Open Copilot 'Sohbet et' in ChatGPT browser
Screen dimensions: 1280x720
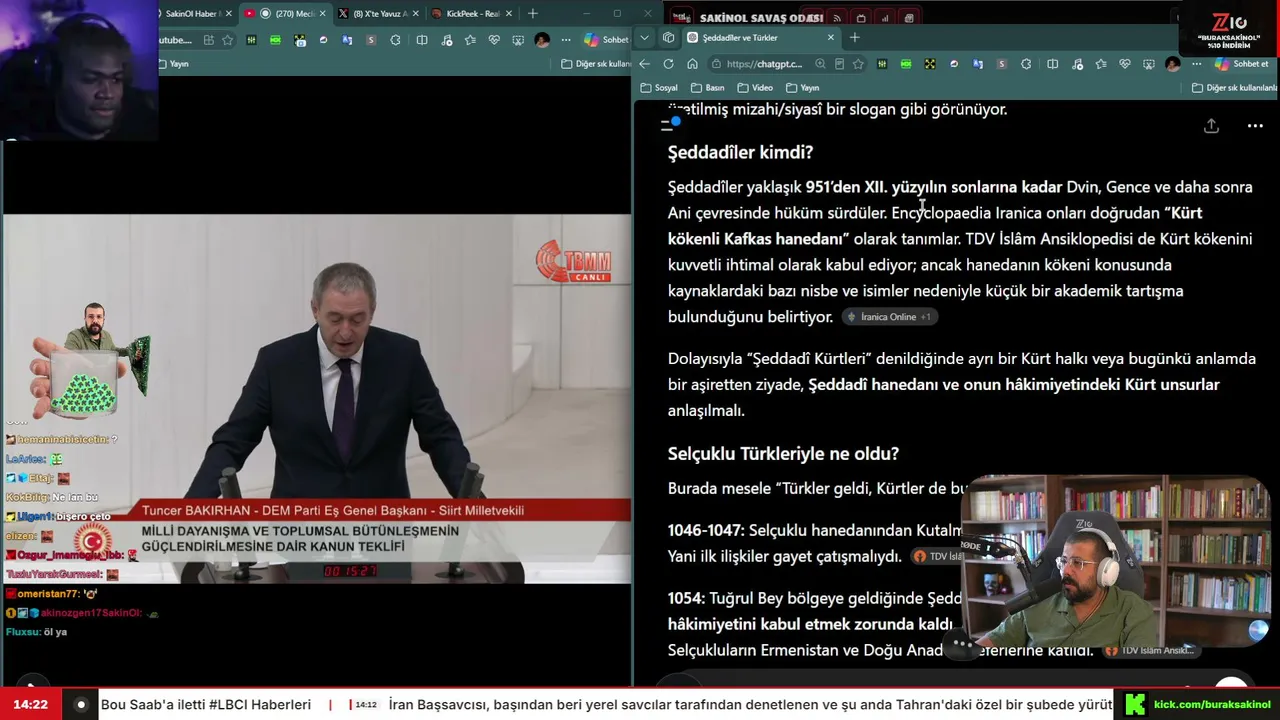(1242, 64)
